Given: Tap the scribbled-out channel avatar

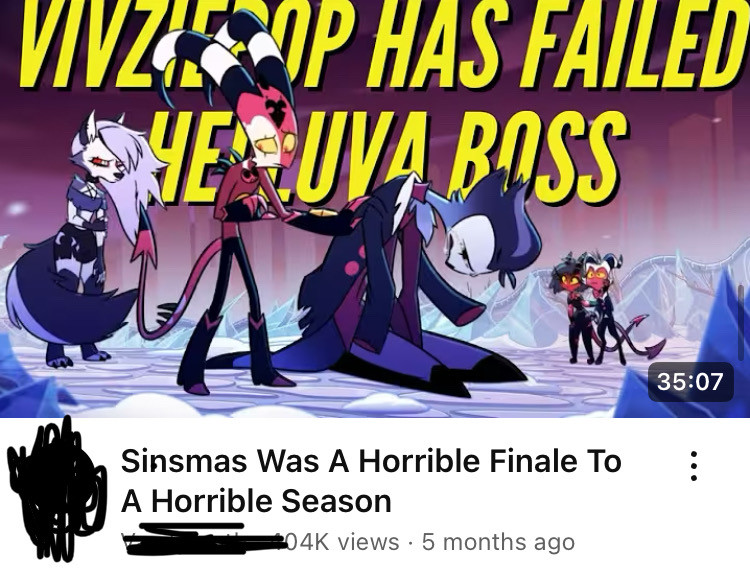Looking at the screenshot, I should [56, 490].
